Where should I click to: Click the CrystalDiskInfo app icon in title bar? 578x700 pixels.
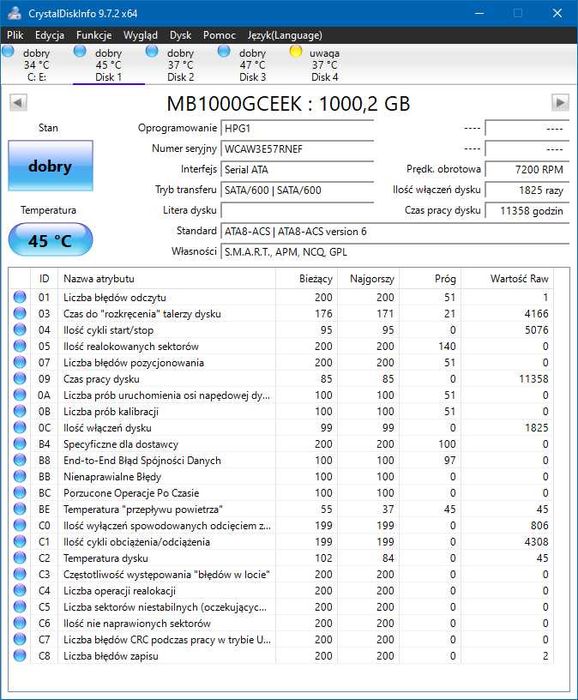point(13,12)
